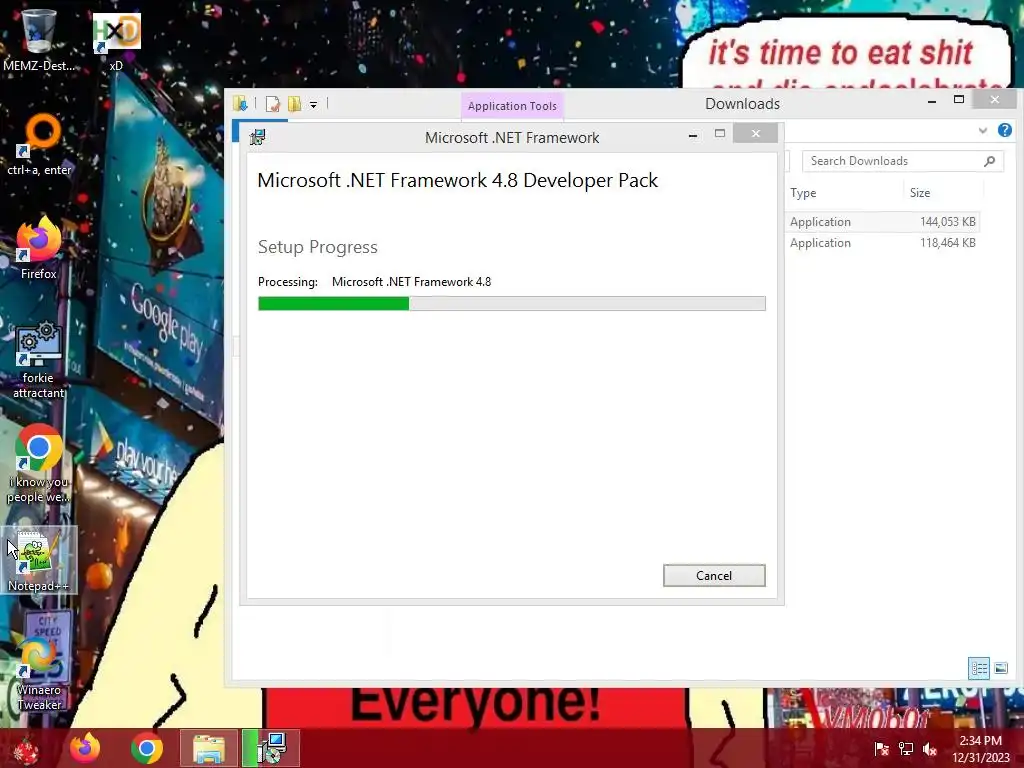The image size is (1024, 768).
Task: Select the 118,464 KB Application row
Action: [x=882, y=243]
